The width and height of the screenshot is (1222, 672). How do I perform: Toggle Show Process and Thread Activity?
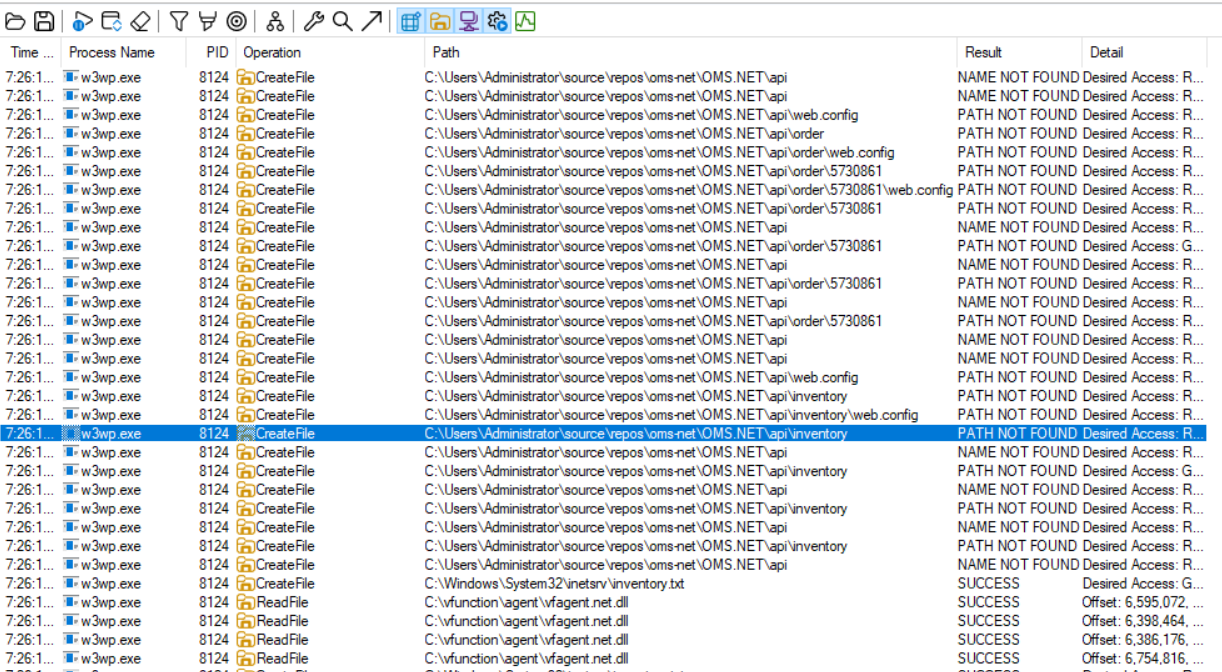click(497, 21)
